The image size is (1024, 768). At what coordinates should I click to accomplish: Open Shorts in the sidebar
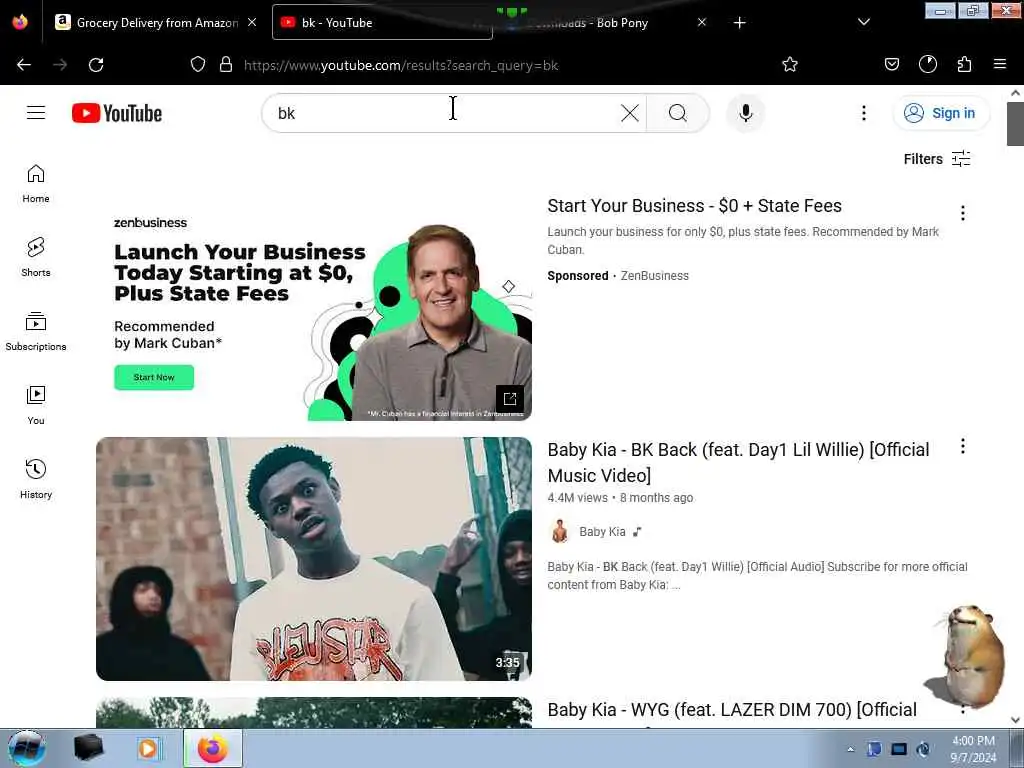point(36,257)
